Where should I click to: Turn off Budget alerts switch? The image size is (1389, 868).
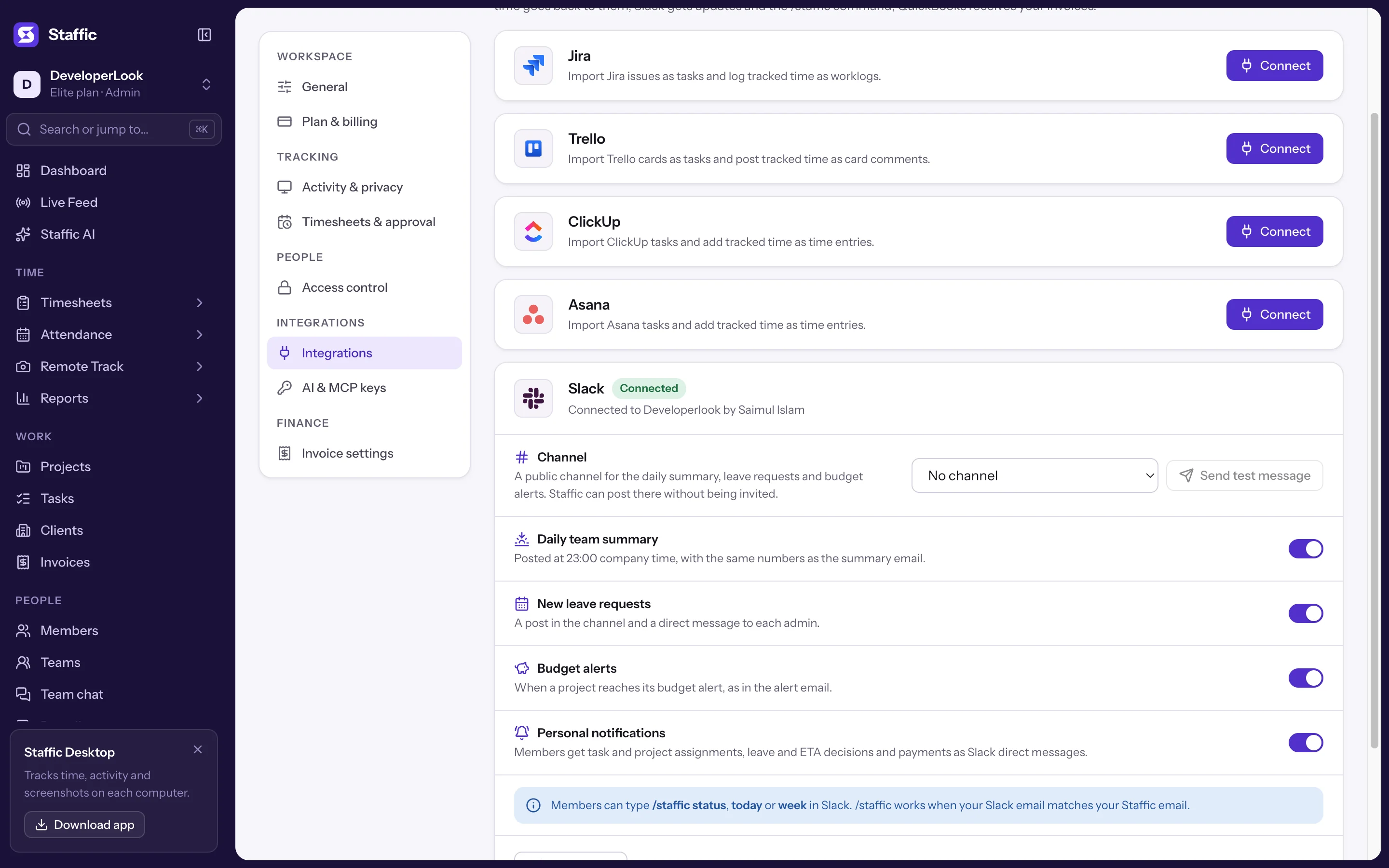[1305, 678]
